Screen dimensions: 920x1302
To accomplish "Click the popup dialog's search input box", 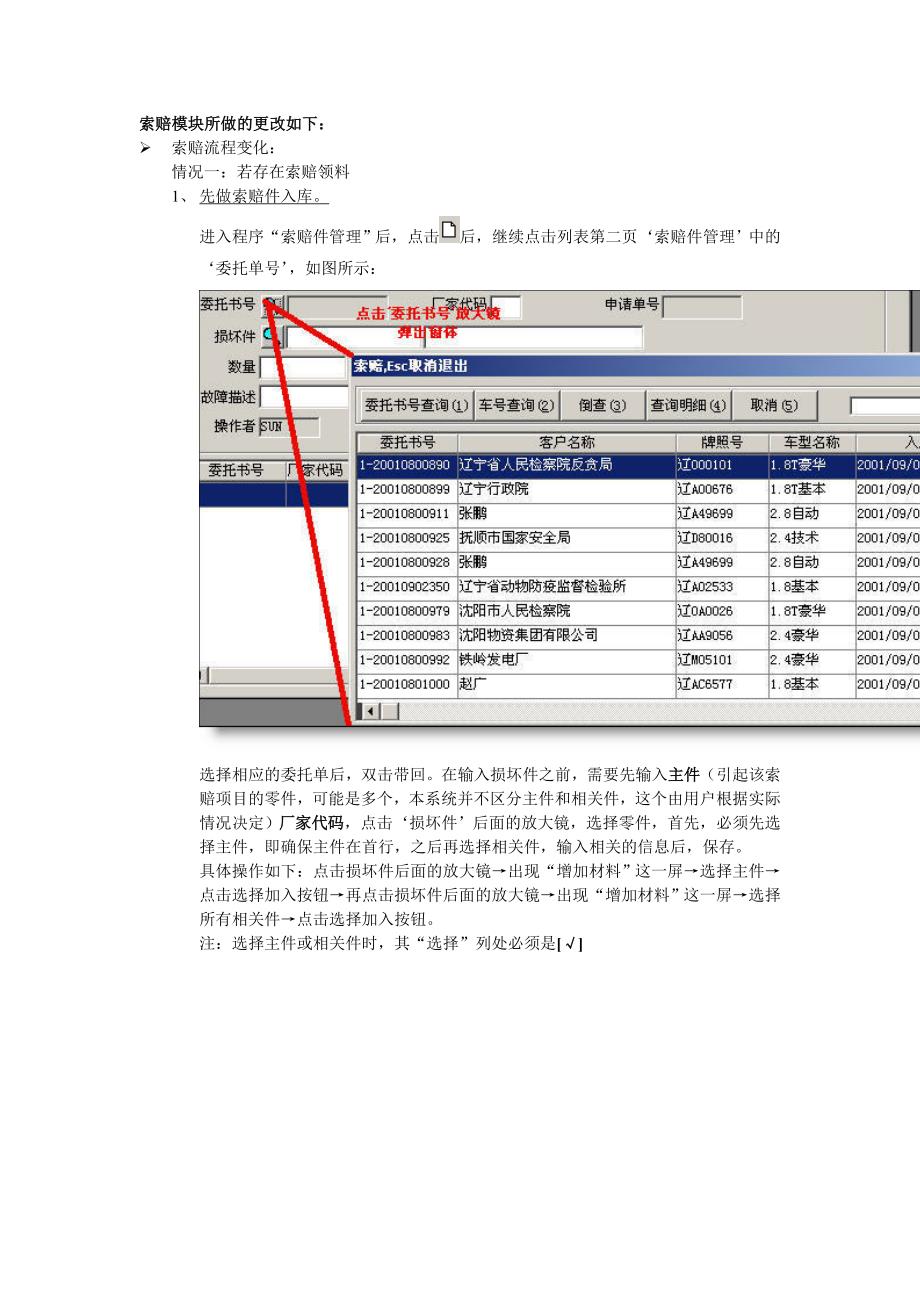I will click(884, 406).
